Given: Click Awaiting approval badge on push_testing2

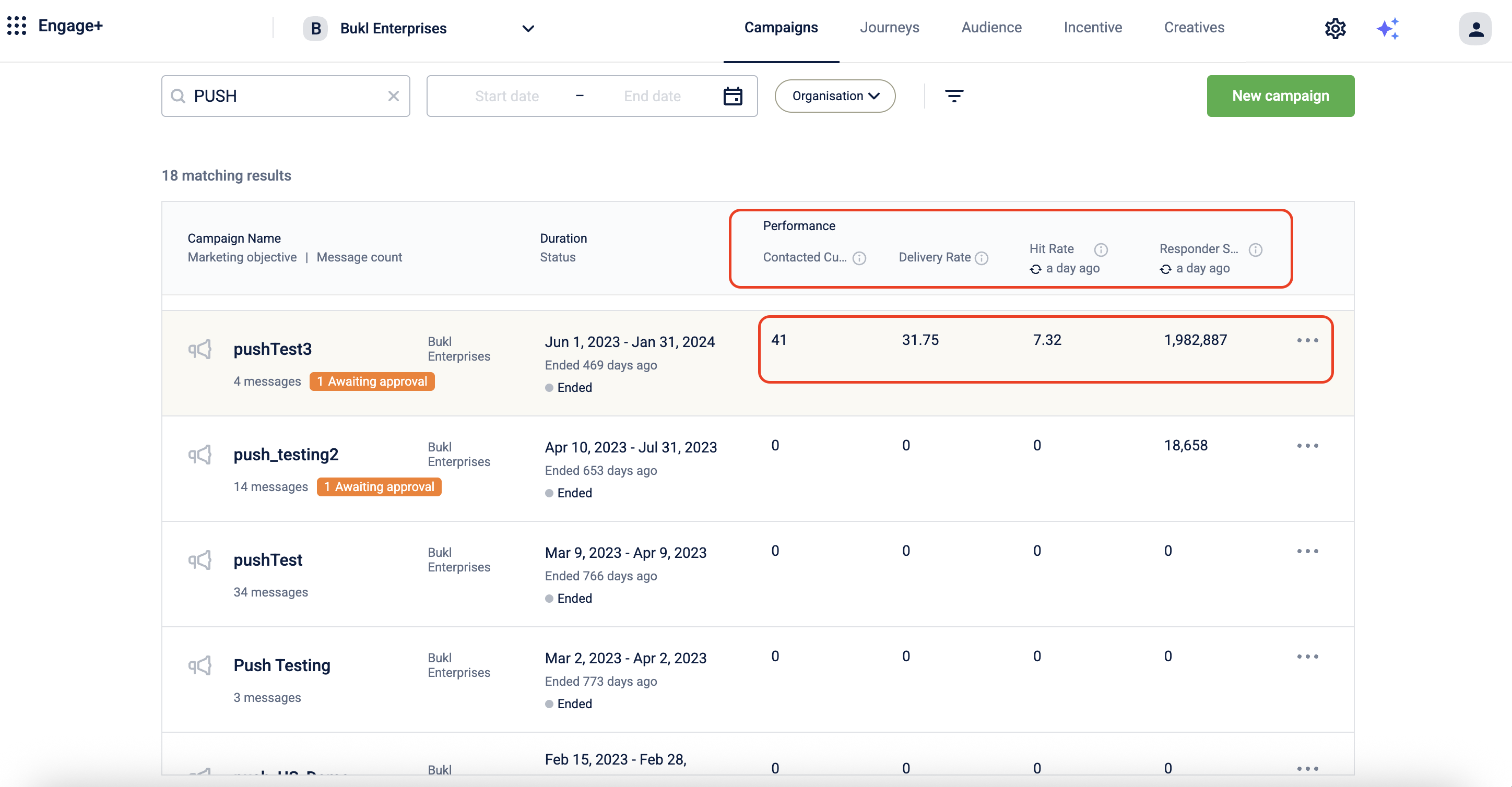Looking at the screenshot, I should 379,486.
